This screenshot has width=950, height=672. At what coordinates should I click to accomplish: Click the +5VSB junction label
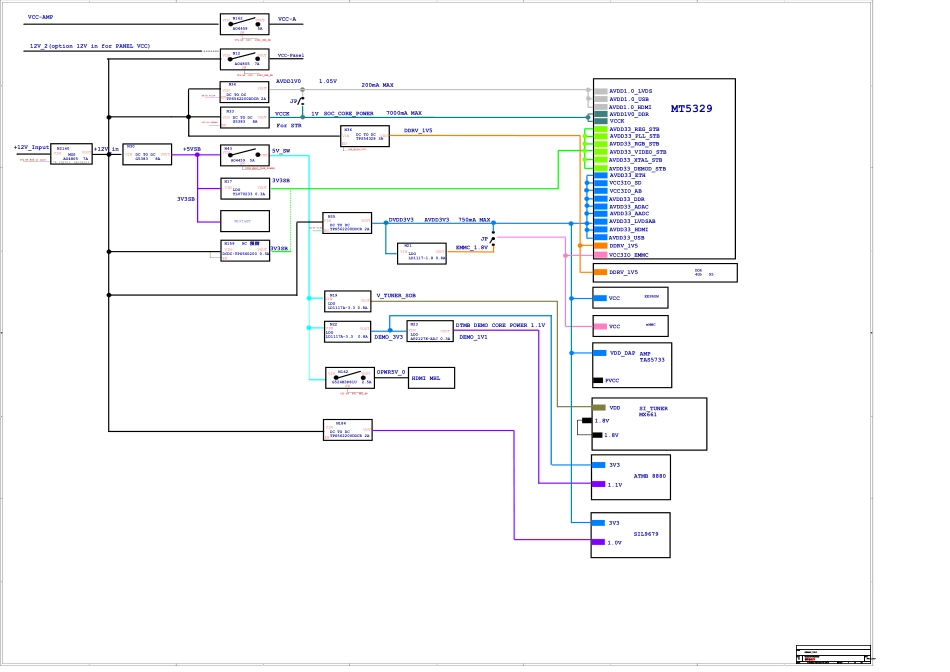coord(191,149)
